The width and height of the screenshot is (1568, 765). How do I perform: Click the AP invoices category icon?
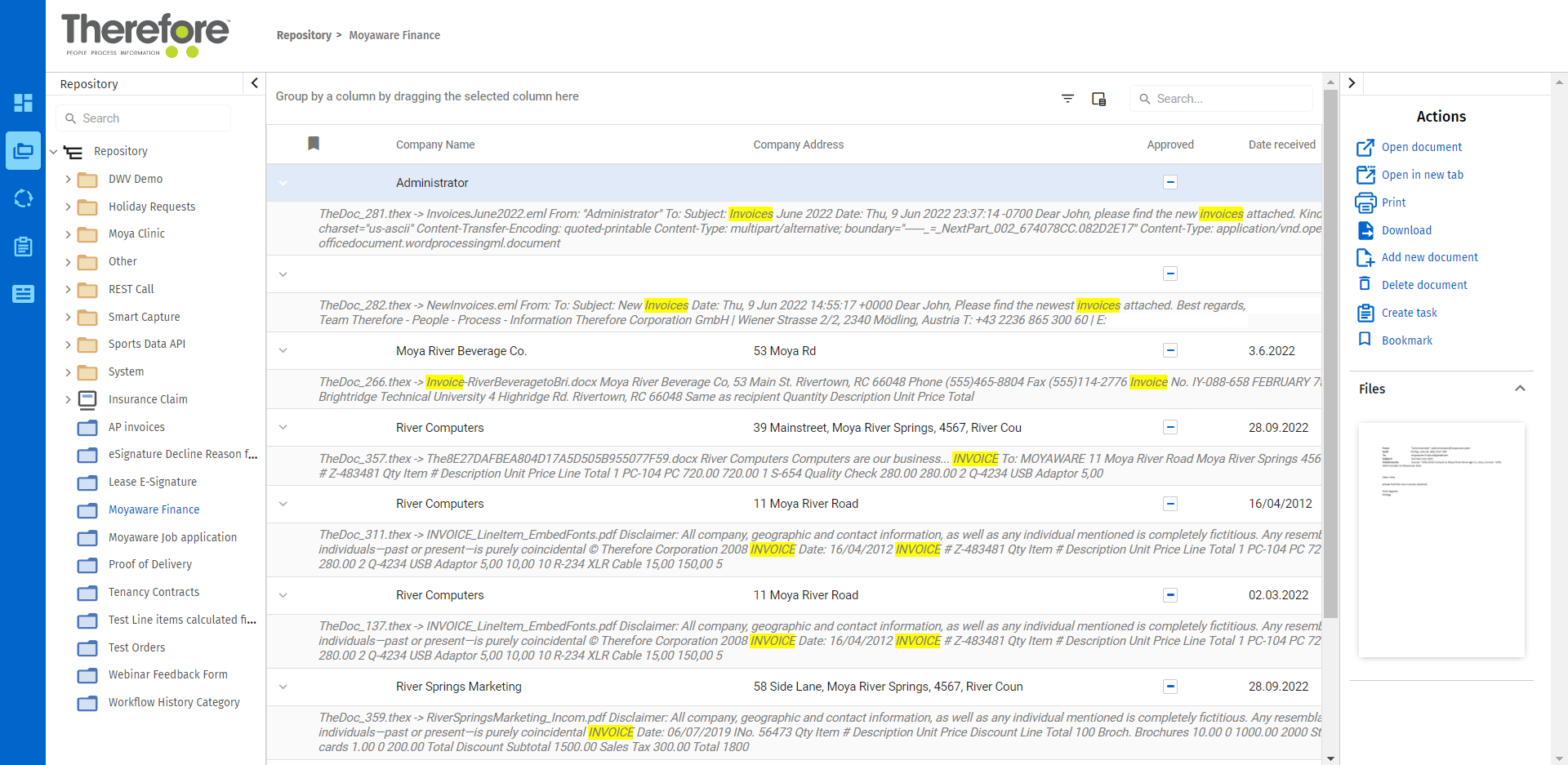coord(87,428)
